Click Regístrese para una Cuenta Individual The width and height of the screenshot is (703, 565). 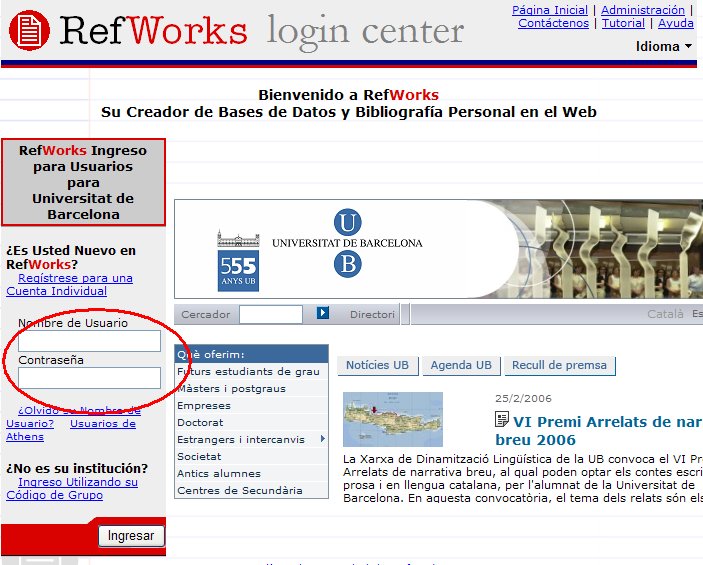(69, 284)
